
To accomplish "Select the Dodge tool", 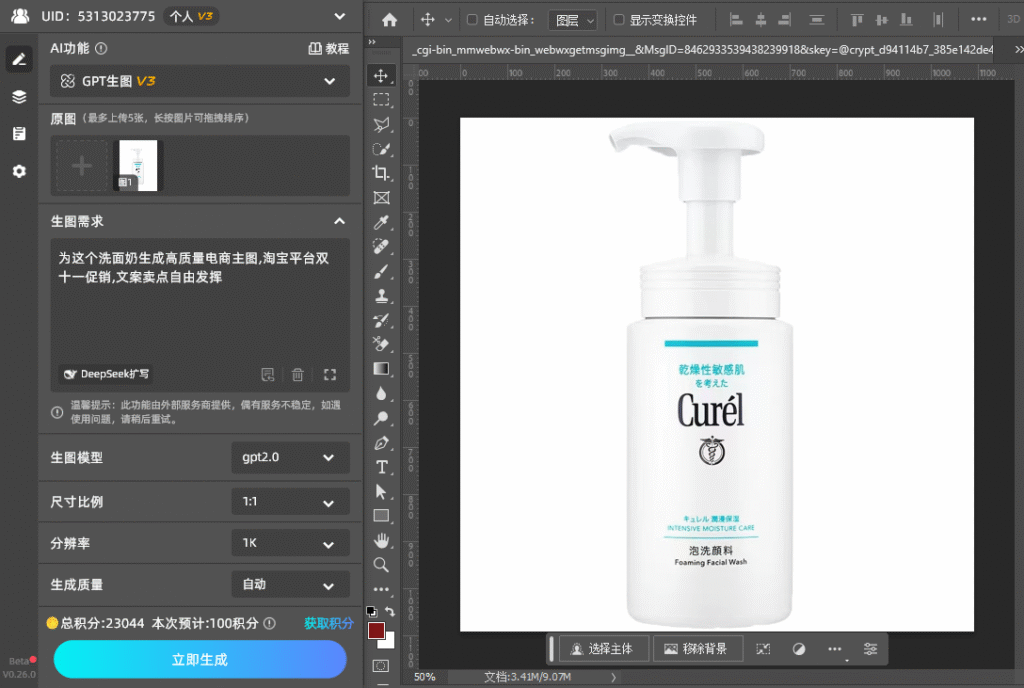I will click(381, 418).
